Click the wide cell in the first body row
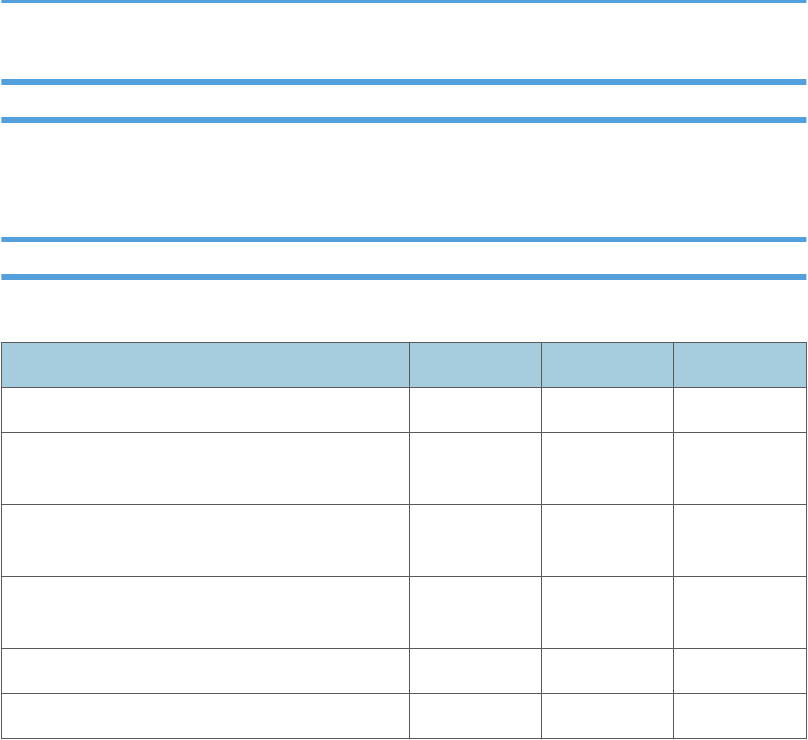Viewport: 808px width, 740px height. [x=205, y=410]
